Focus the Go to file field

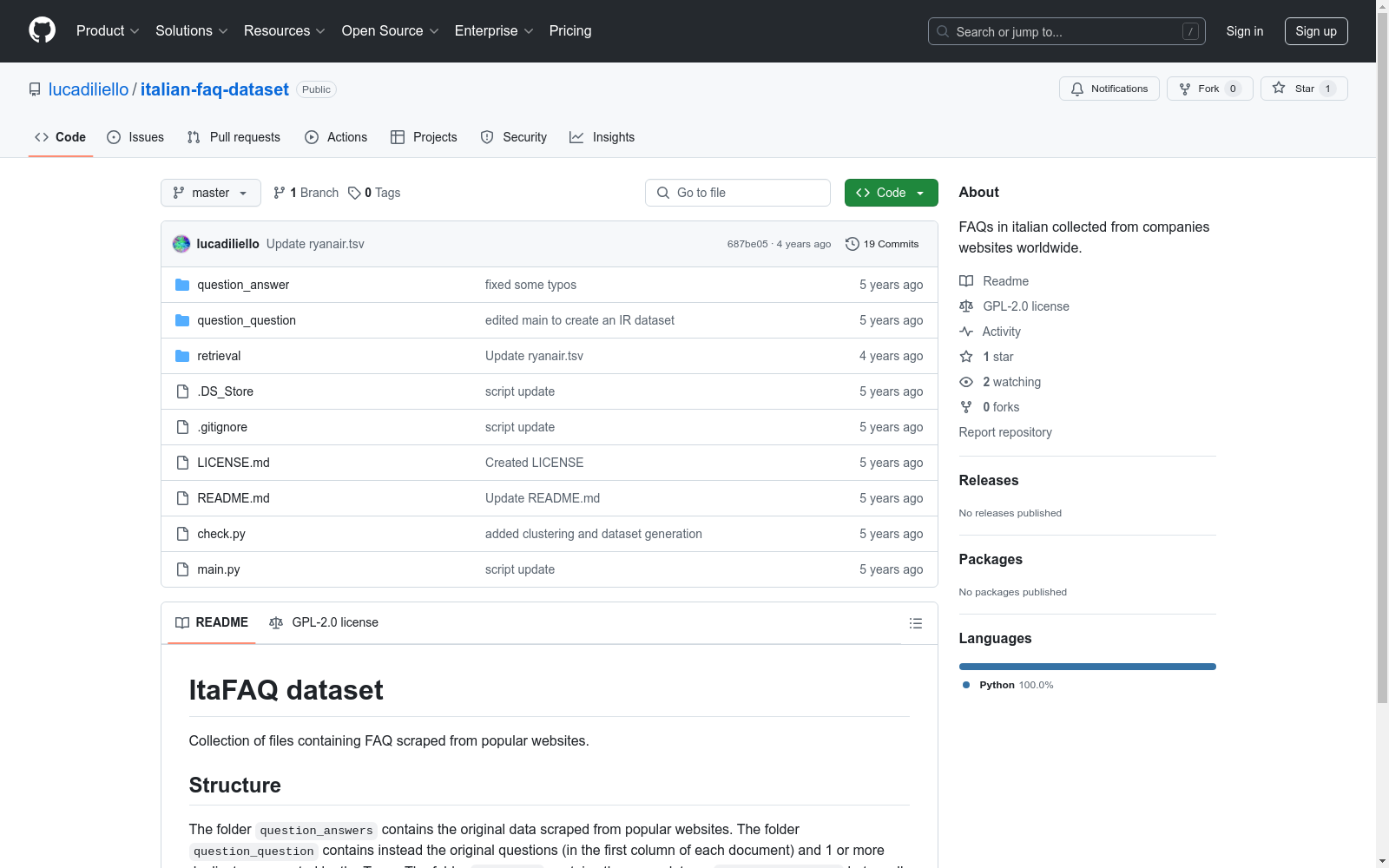pos(738,193)
